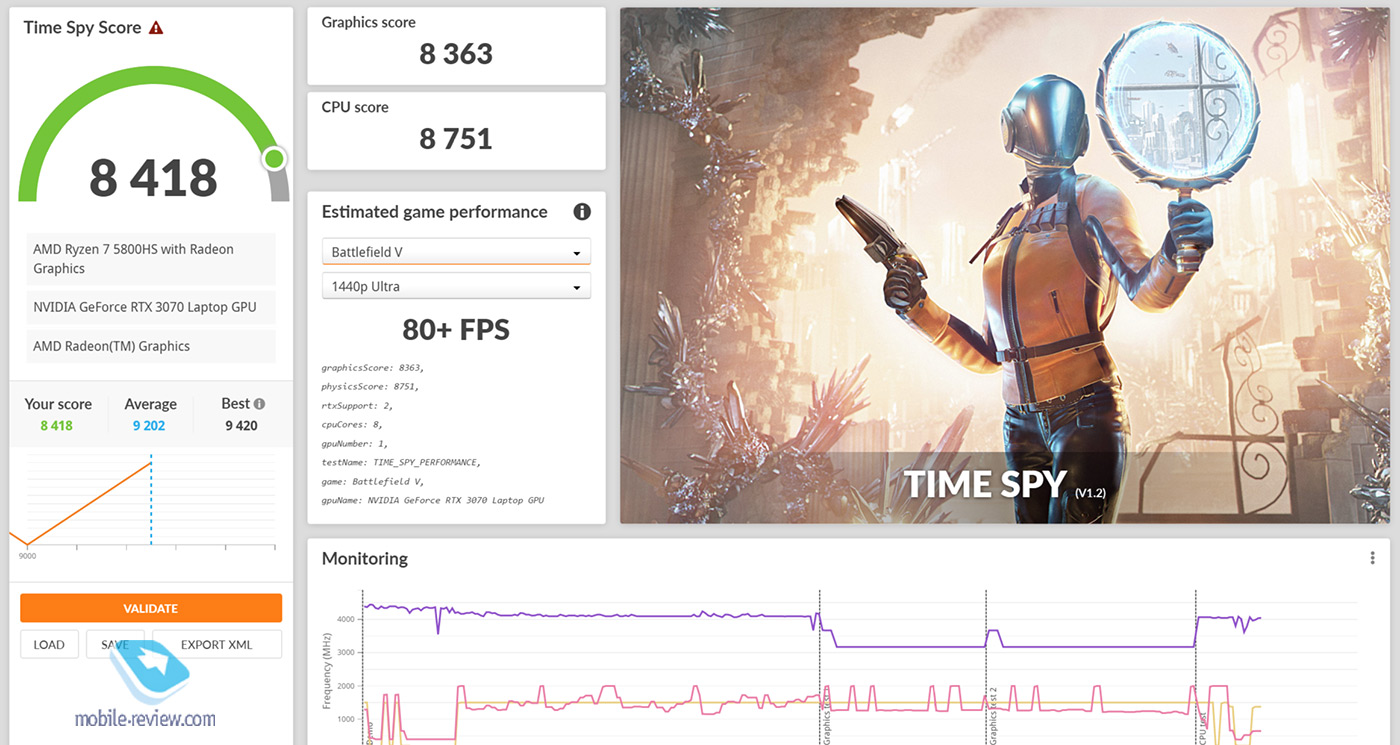Open the Battlefield V game dropdown
Image resolution: width=1400 pixels, height=745 pixels.
456,252
